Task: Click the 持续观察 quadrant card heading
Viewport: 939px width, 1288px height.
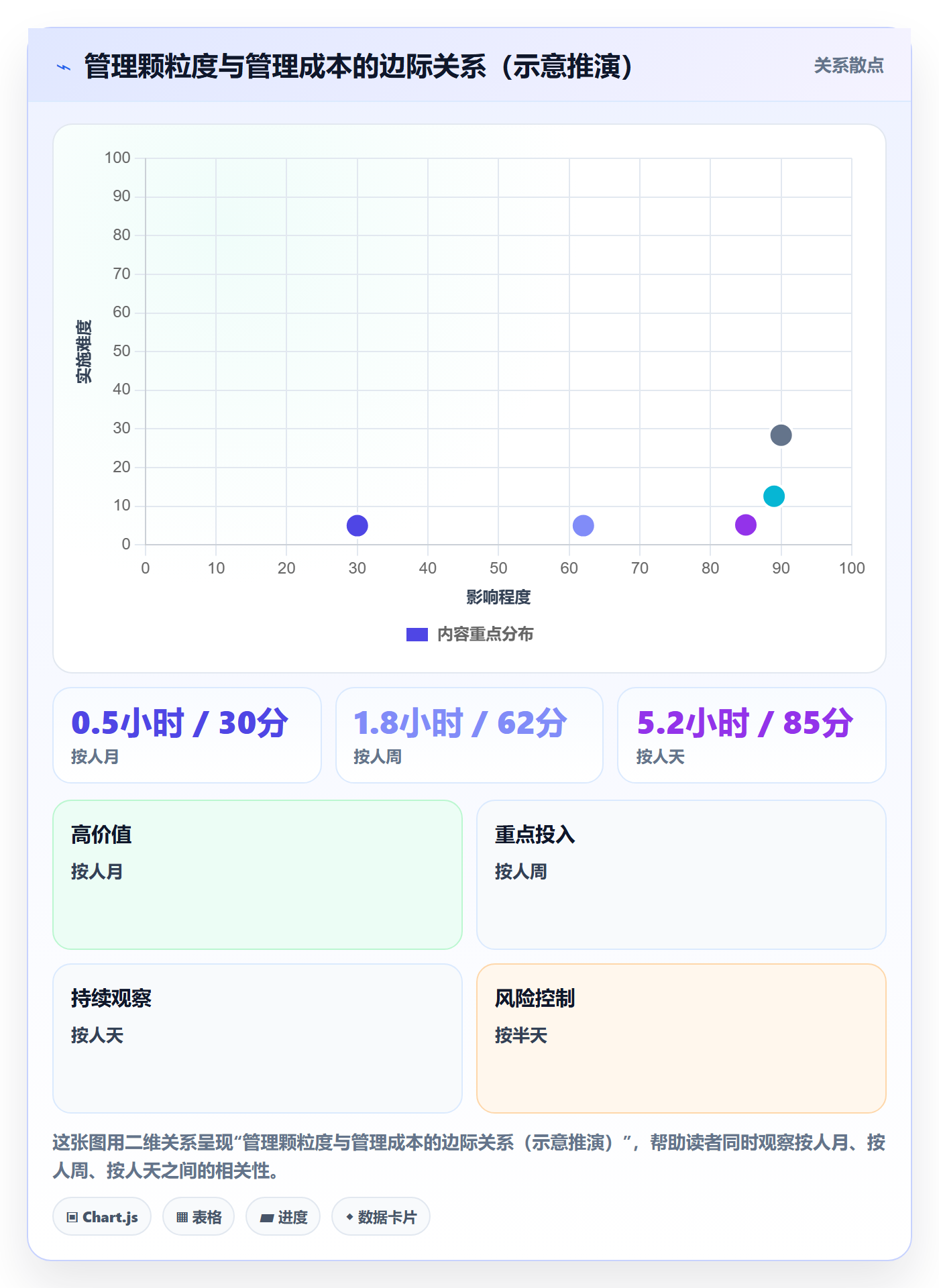Action: [111, 998]
